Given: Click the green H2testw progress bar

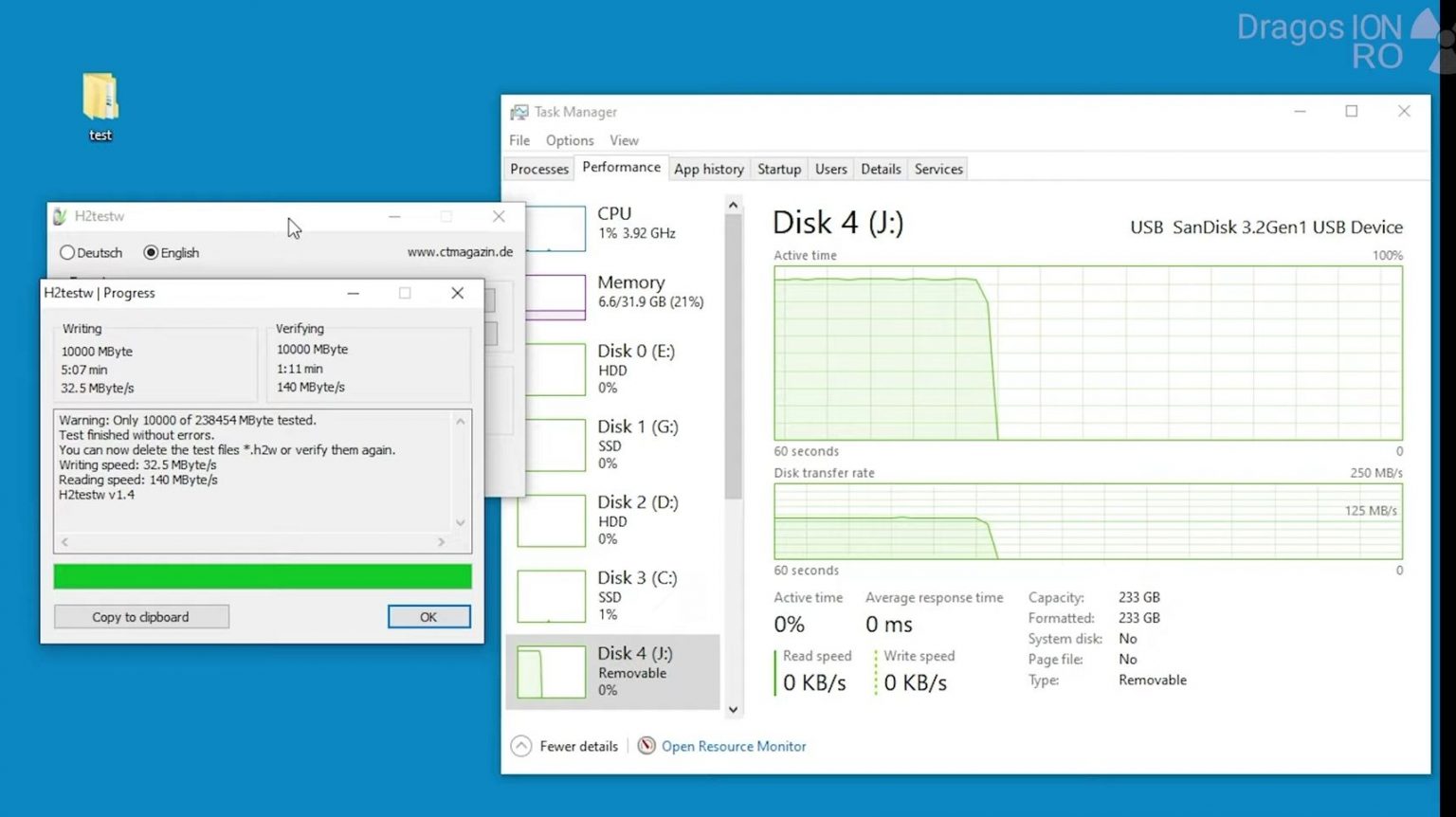Looking at the screenshot, I should click(x=263, y=576).
